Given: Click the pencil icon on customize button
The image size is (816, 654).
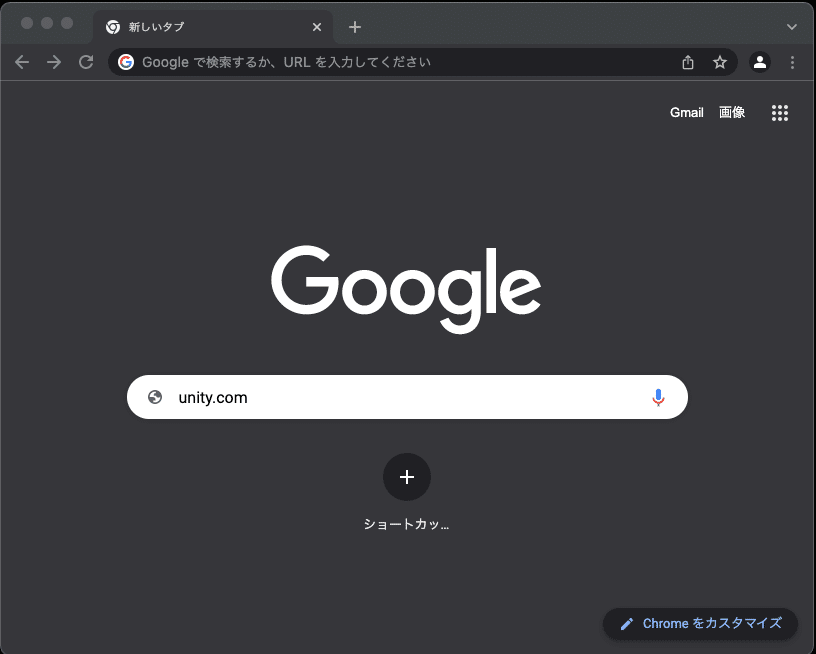Looking at the screenshot, I should tap(627, 624).
